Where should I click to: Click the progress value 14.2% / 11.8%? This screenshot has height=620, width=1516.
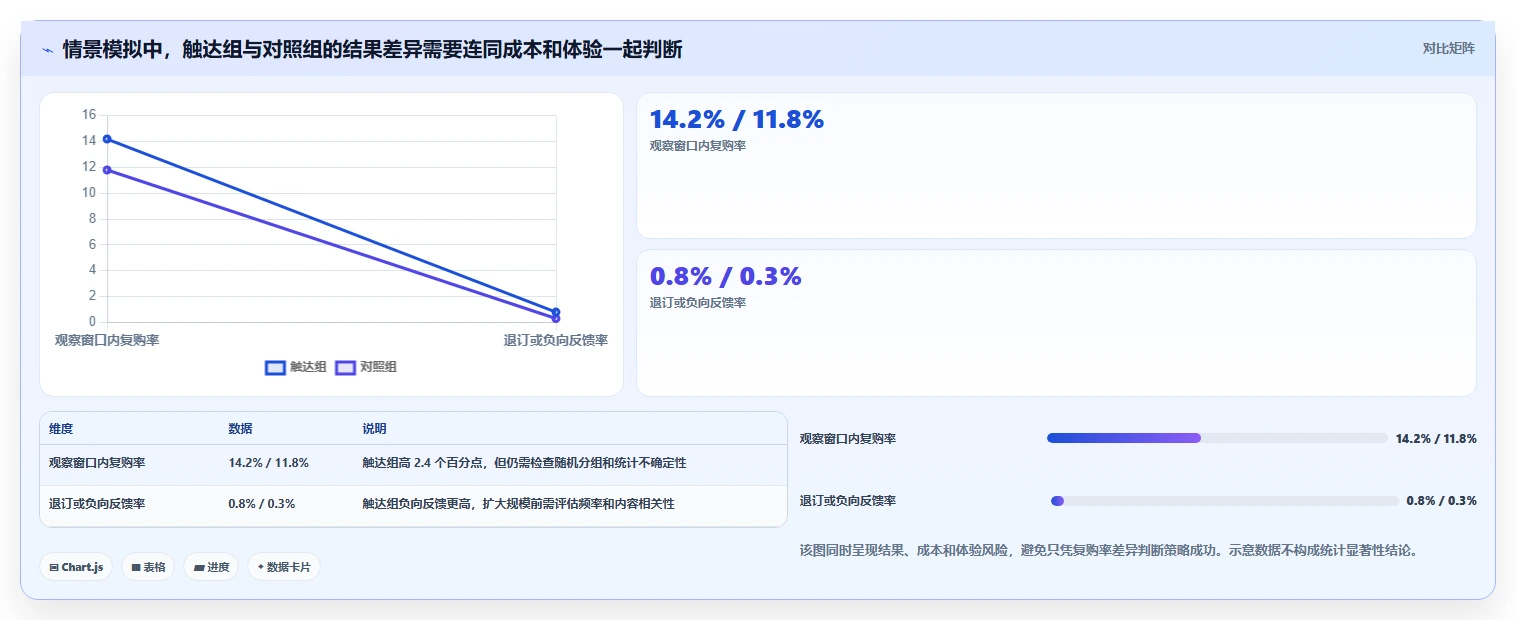1436,439
